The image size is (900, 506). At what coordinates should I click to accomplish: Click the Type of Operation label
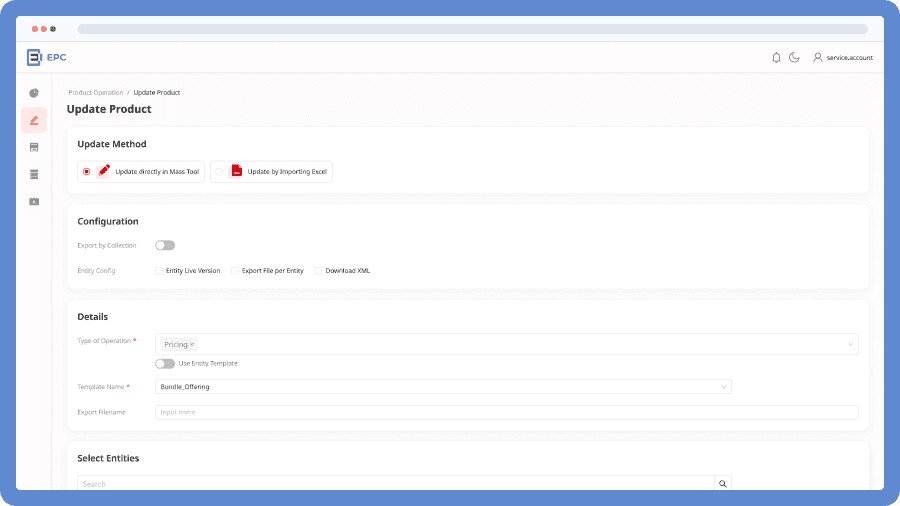(x=104, y=341)
